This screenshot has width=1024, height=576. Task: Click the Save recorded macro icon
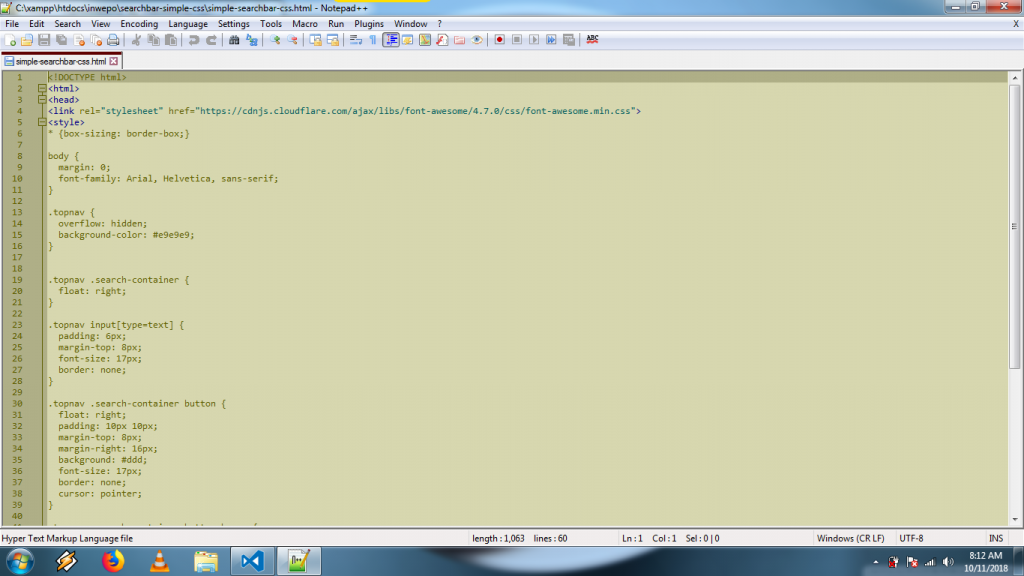pyautogui.click(x=569, y=40)
